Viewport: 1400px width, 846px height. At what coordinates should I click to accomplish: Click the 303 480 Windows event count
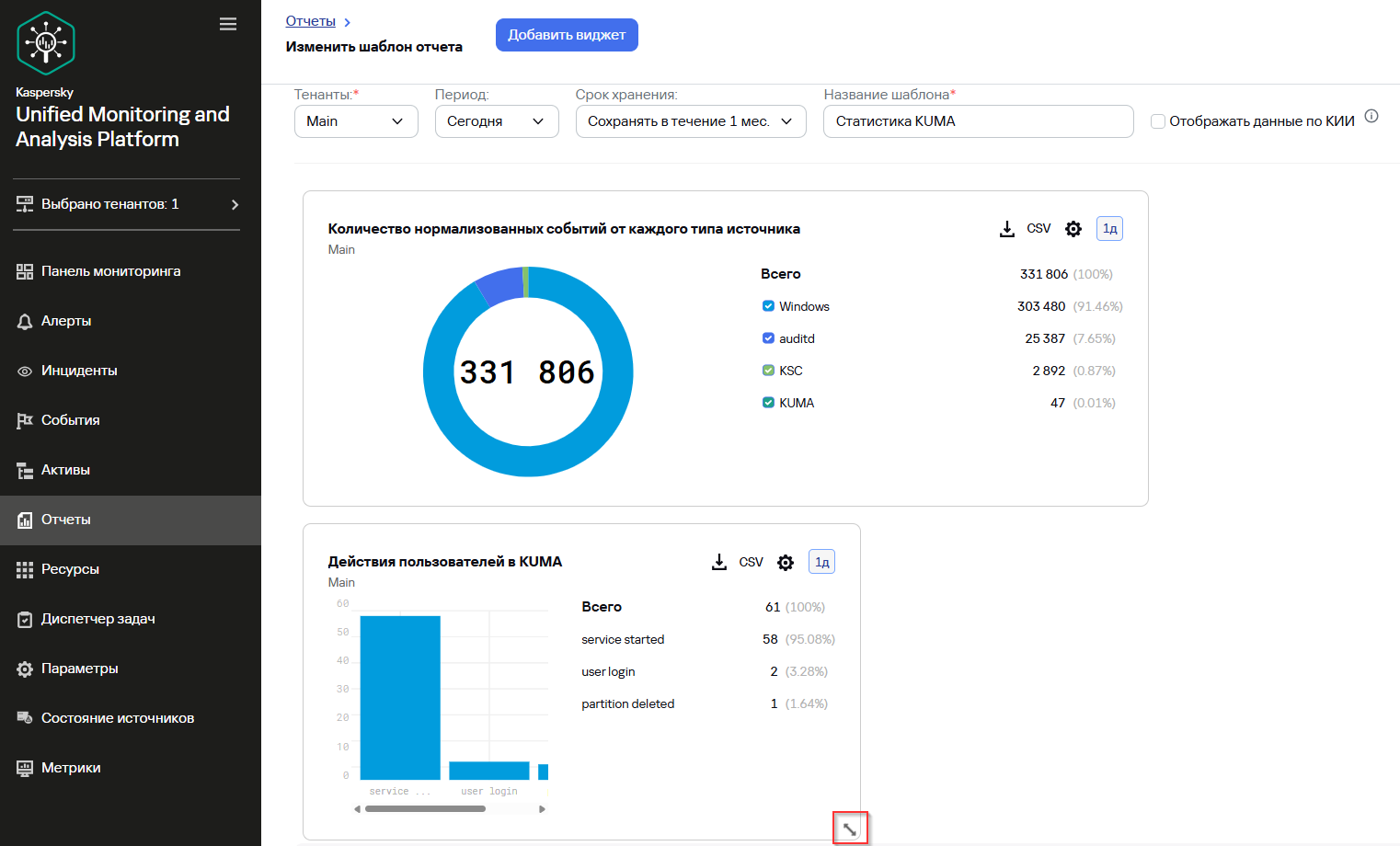(x=1041, y=306)
